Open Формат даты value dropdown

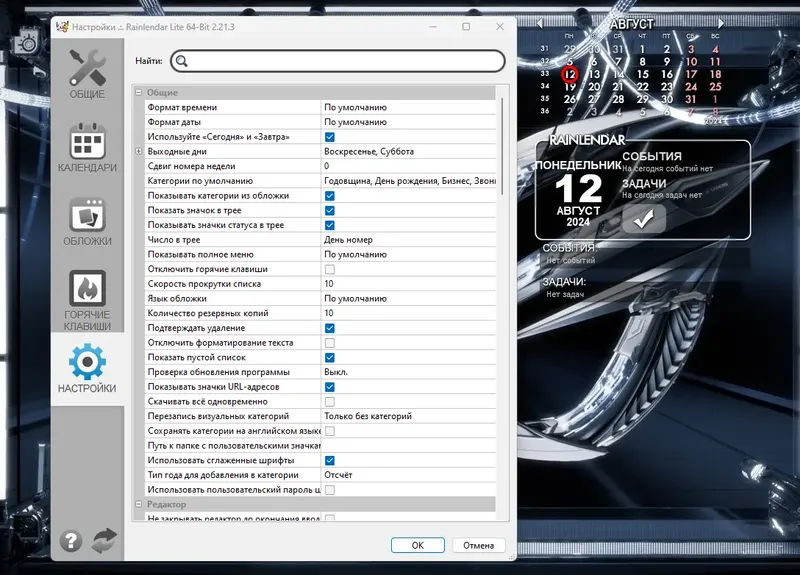coord(409,122)
